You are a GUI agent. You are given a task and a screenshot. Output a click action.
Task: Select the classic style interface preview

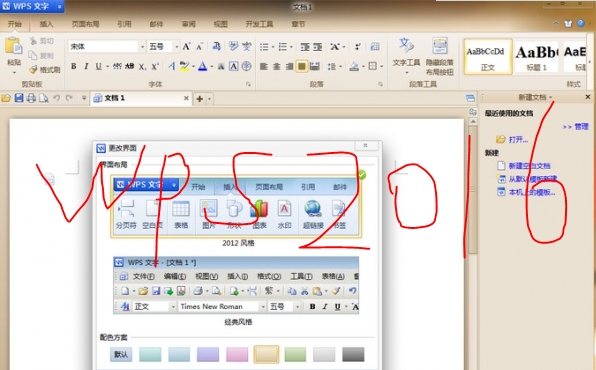(236, 285)
